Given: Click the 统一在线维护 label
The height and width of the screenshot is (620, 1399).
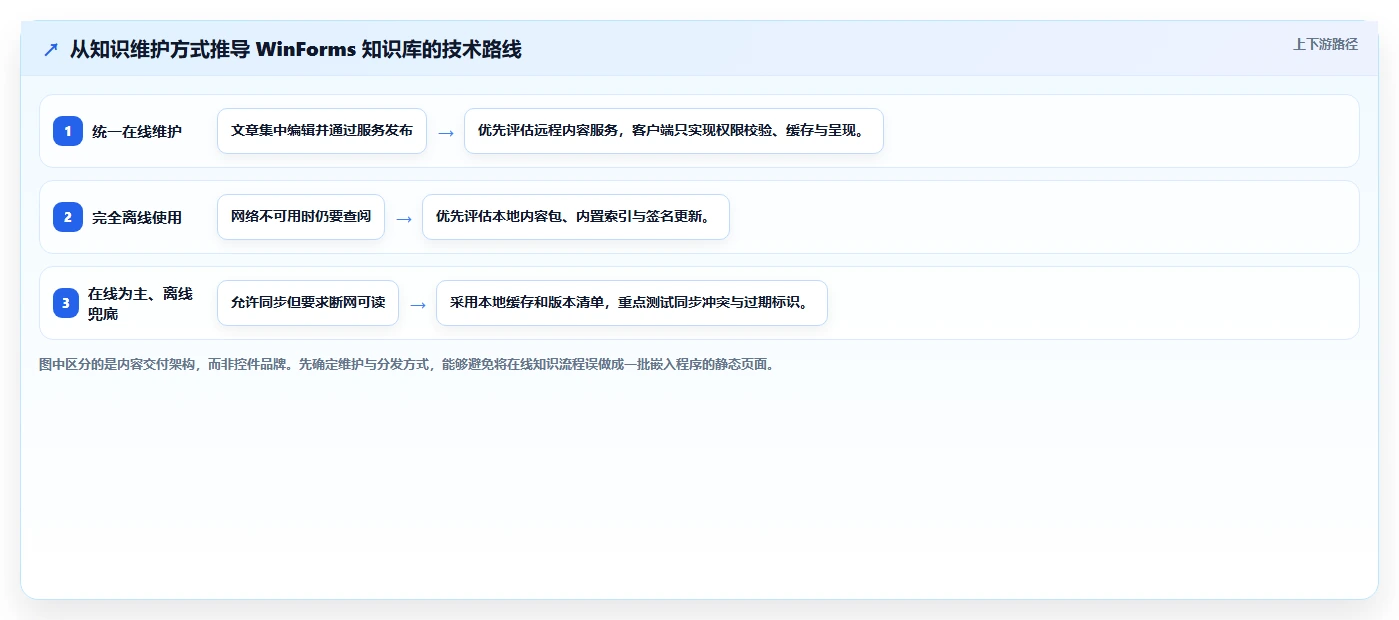Looking at the screenshot, I should click(137, 131).
